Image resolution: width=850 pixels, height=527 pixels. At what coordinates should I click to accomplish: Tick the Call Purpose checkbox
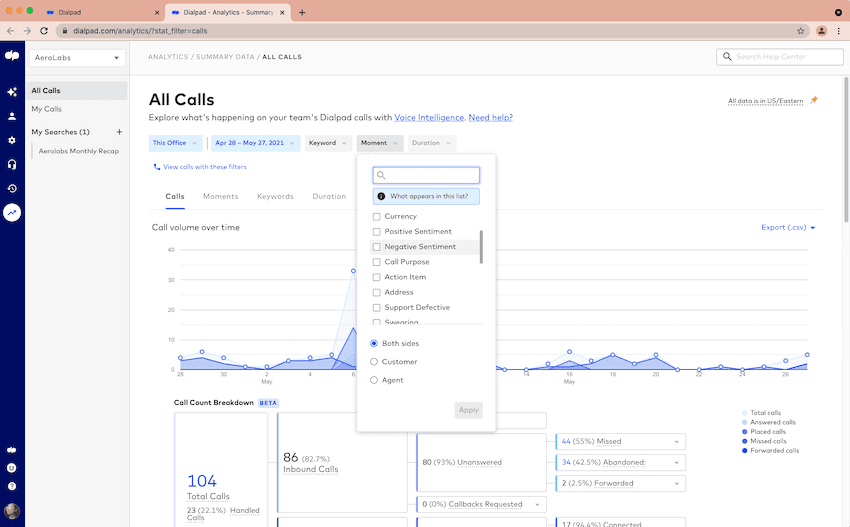pos(376,262)
